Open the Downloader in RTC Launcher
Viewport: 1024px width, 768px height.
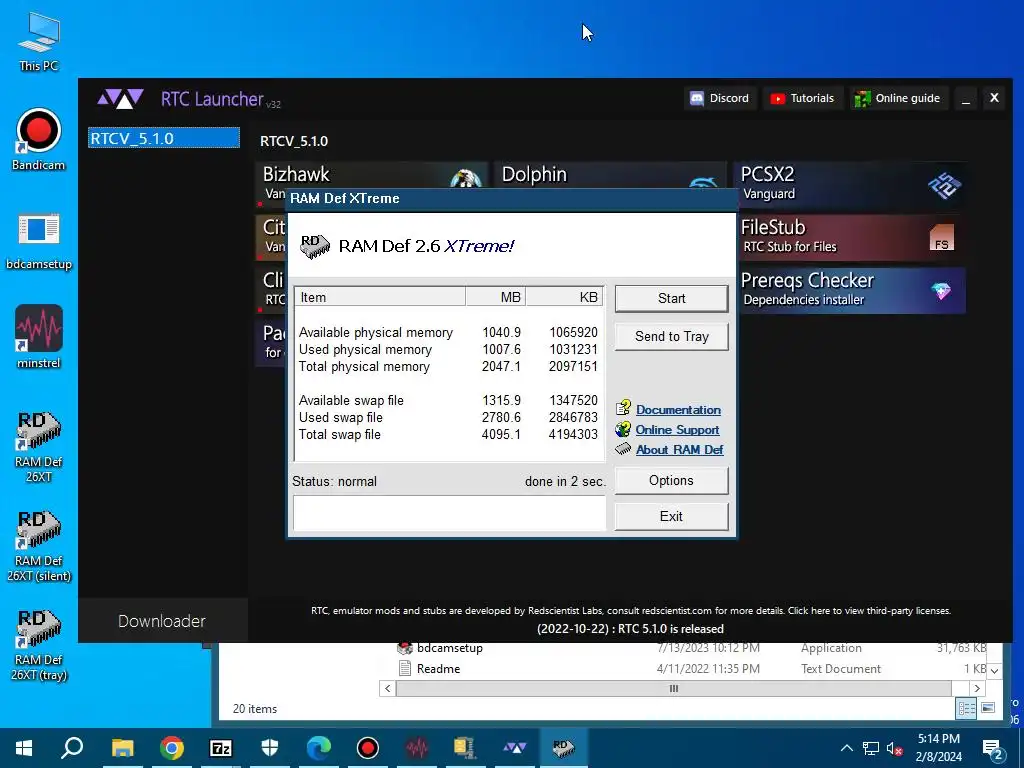[x=162, y=620]
